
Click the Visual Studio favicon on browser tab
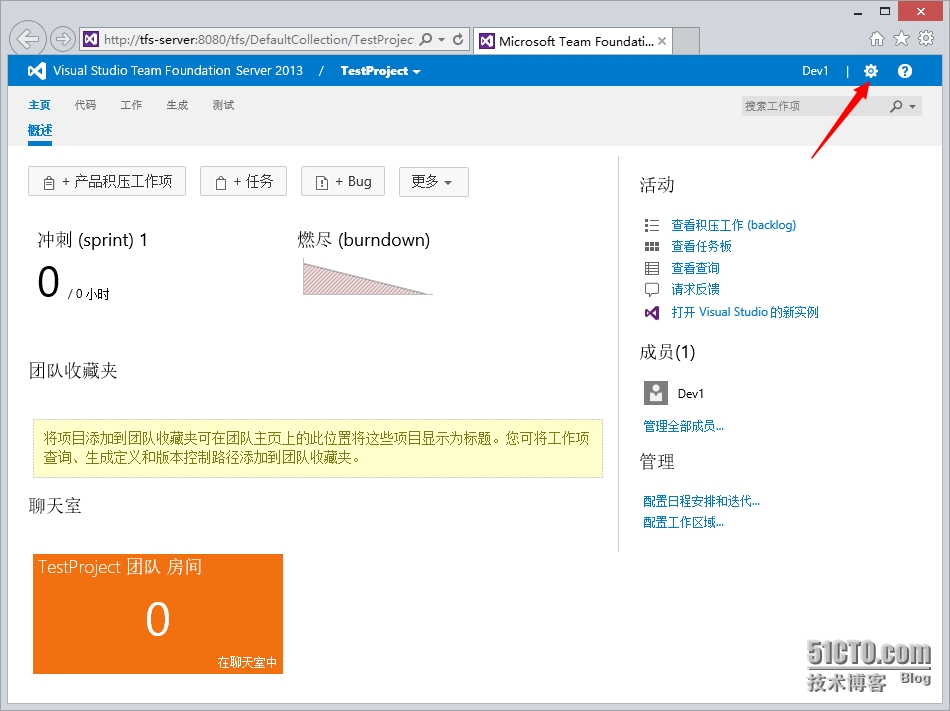coord(487,41)
